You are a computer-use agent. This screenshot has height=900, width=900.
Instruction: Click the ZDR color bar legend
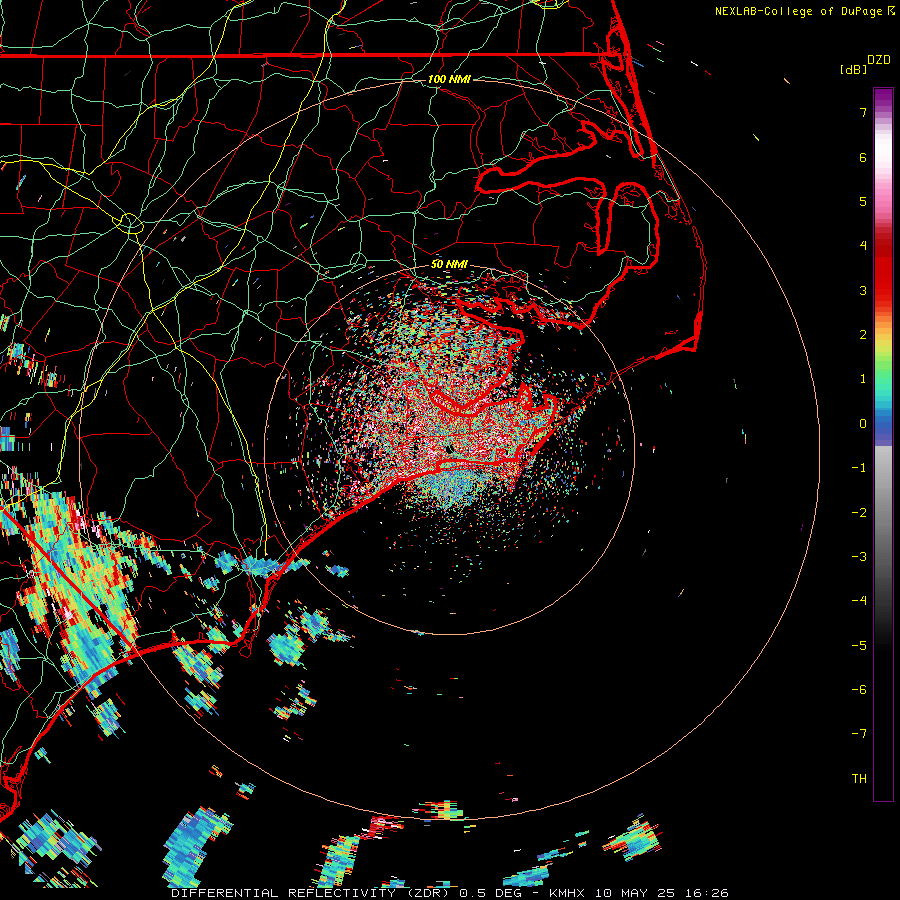tap(883, 444)
